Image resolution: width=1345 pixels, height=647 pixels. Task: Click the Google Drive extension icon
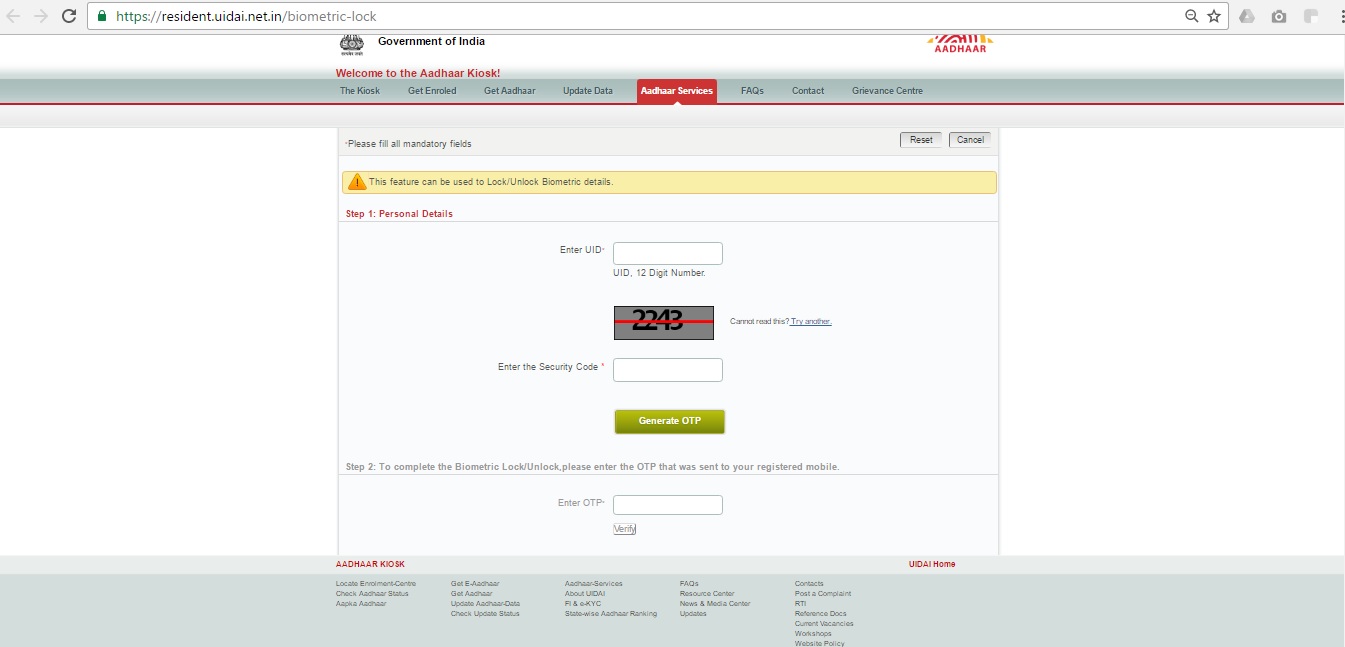pos(1247,16)
